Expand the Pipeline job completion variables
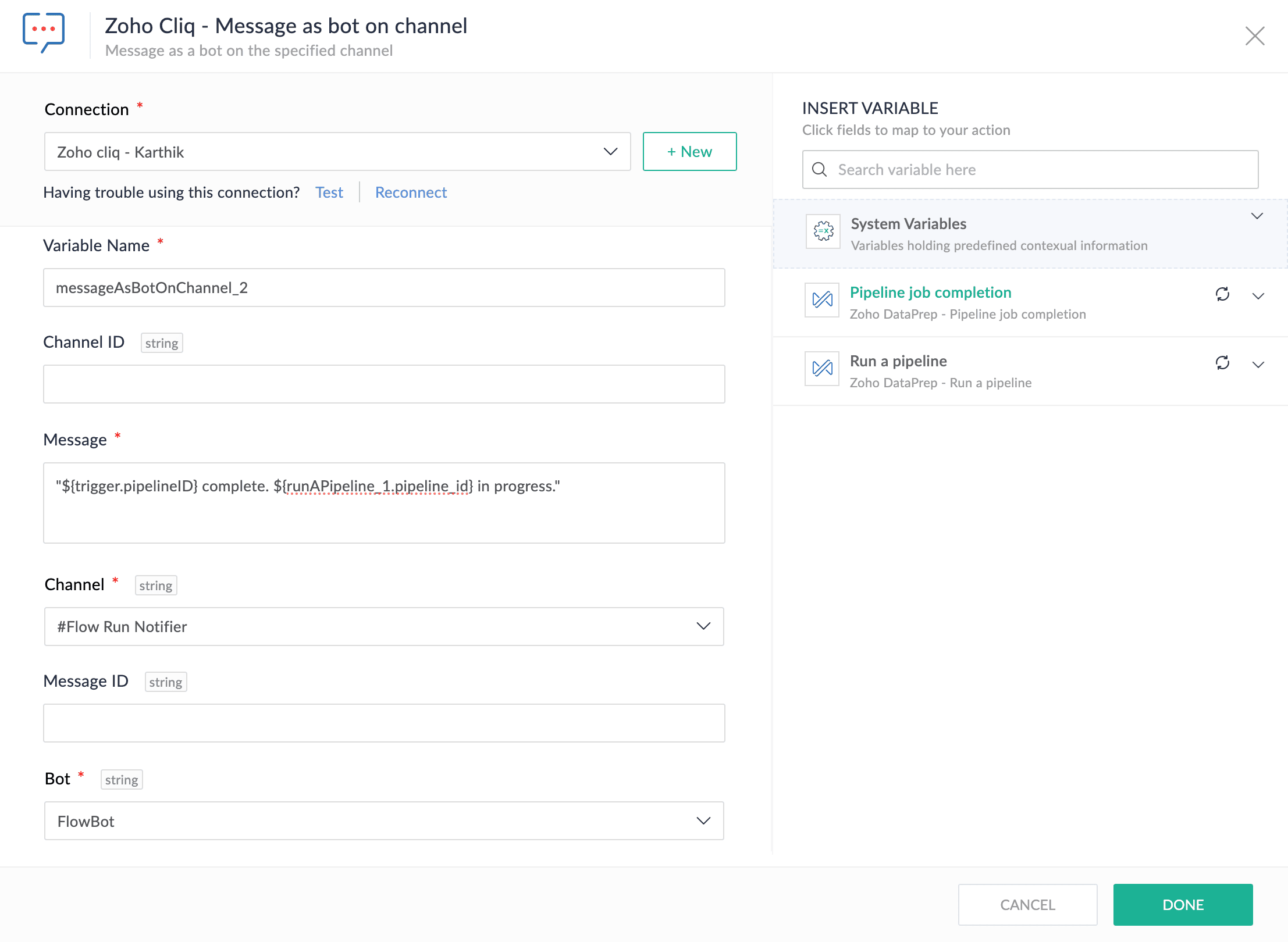This screenshot has height=942, width=1288. [1258, 296]
